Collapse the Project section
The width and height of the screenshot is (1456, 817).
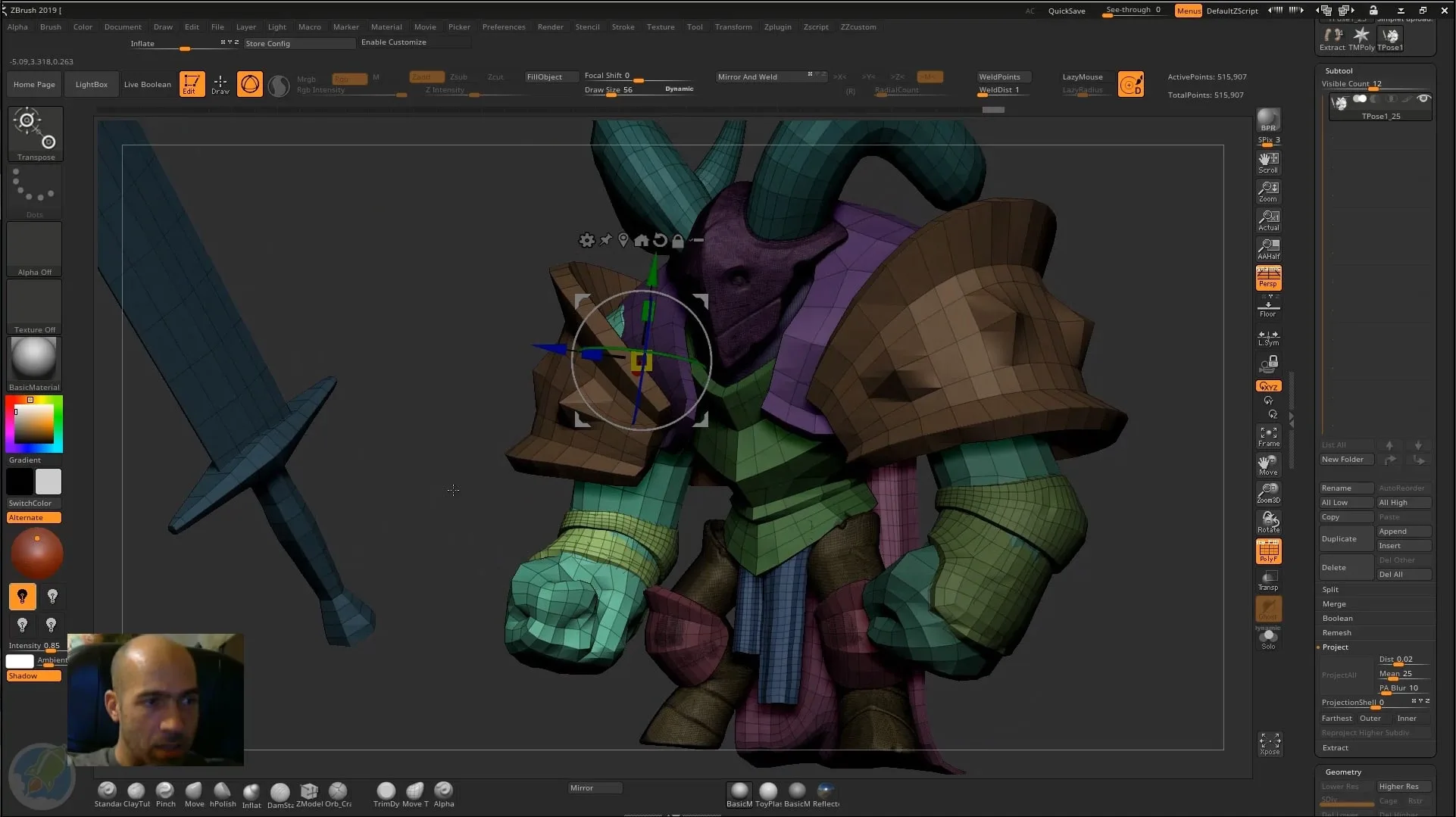click(x=1336, y=647)
